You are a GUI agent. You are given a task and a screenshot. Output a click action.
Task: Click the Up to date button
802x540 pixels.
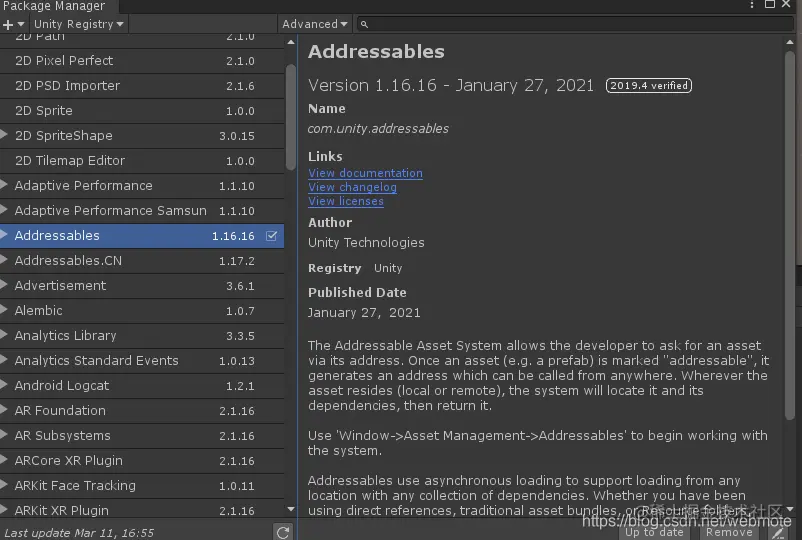pos(654,532)
